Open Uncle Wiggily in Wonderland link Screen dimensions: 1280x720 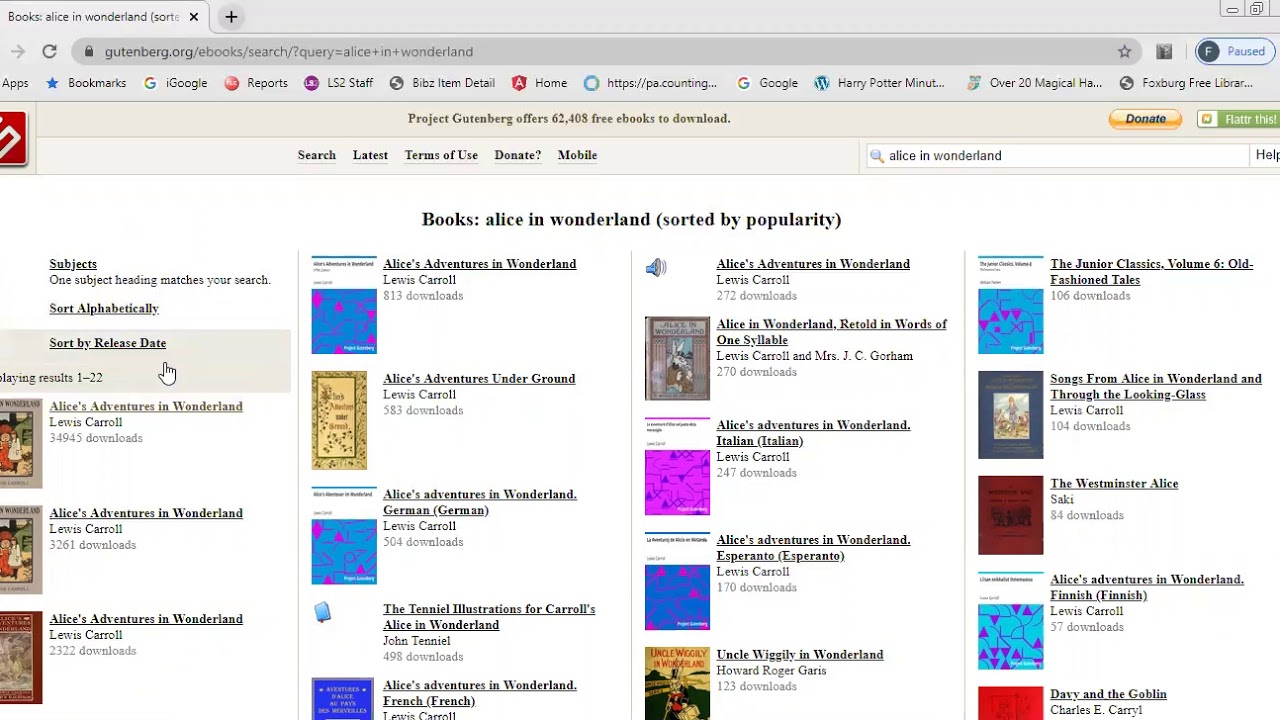click(800, 655)
